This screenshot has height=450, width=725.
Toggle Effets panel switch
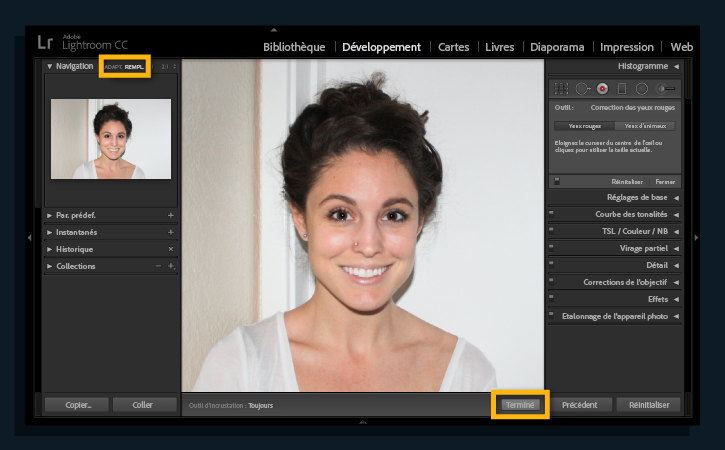(551, 298)
